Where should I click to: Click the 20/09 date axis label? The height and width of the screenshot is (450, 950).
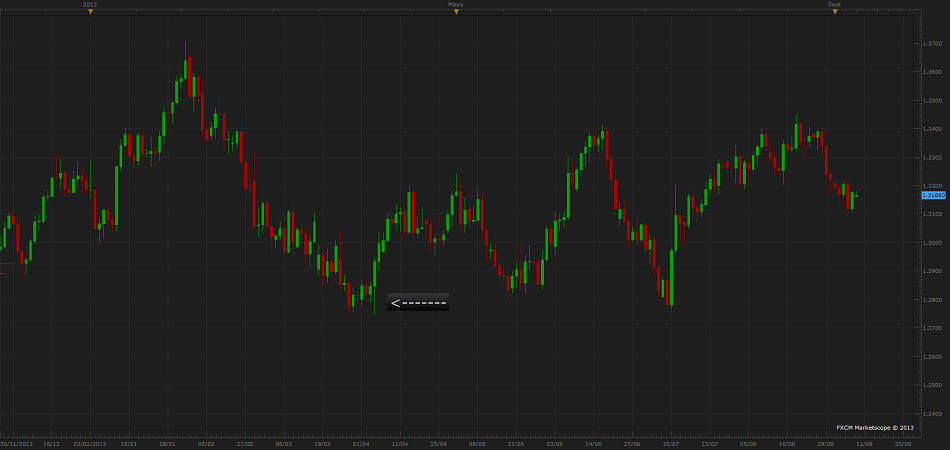902,443
